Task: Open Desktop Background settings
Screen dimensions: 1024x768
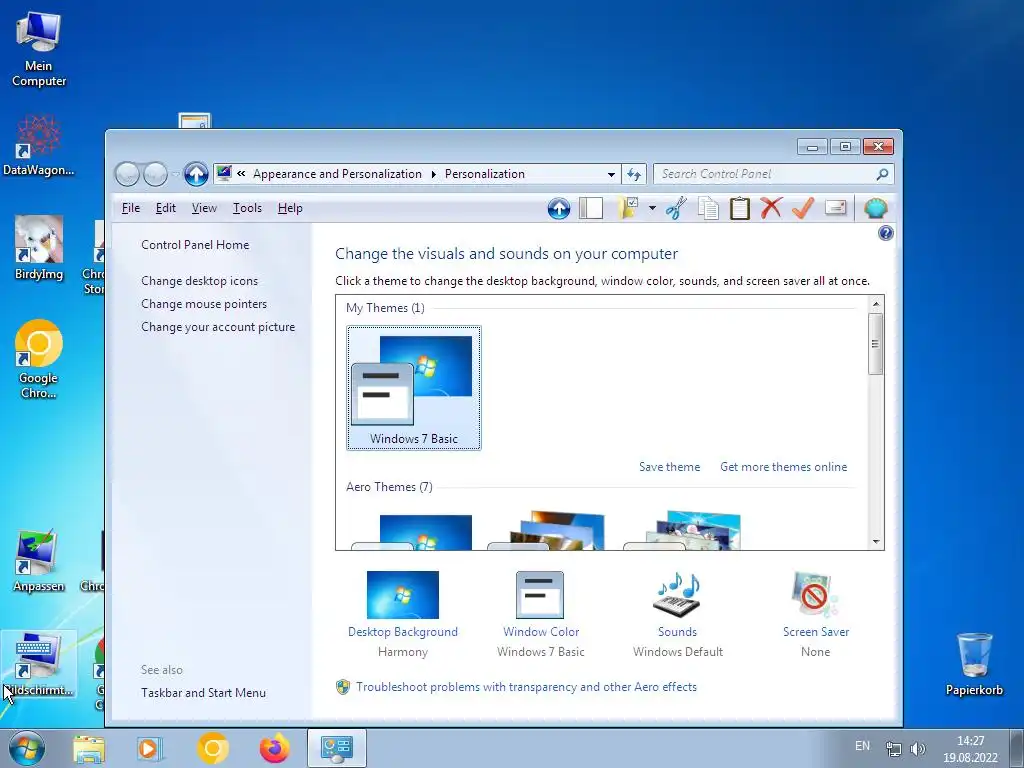Action: tap(403, 614)
